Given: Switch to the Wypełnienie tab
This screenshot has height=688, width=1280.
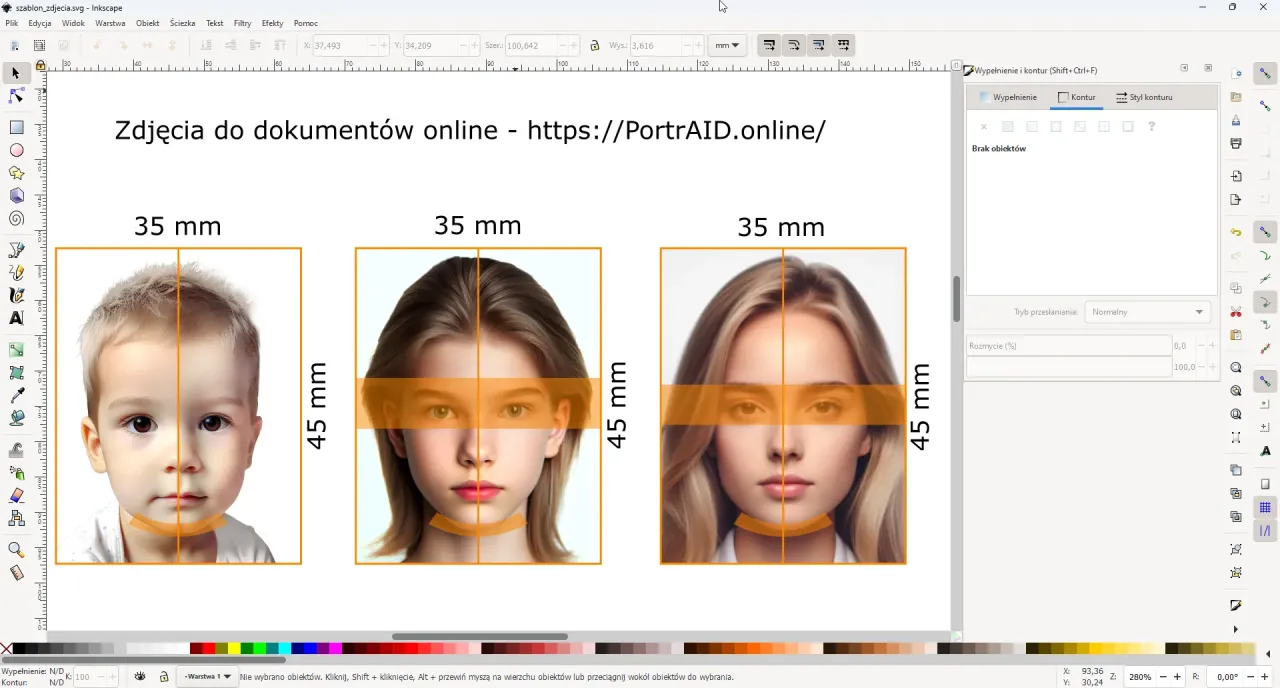Looking at the screenshot, I should pos(1008,97).
